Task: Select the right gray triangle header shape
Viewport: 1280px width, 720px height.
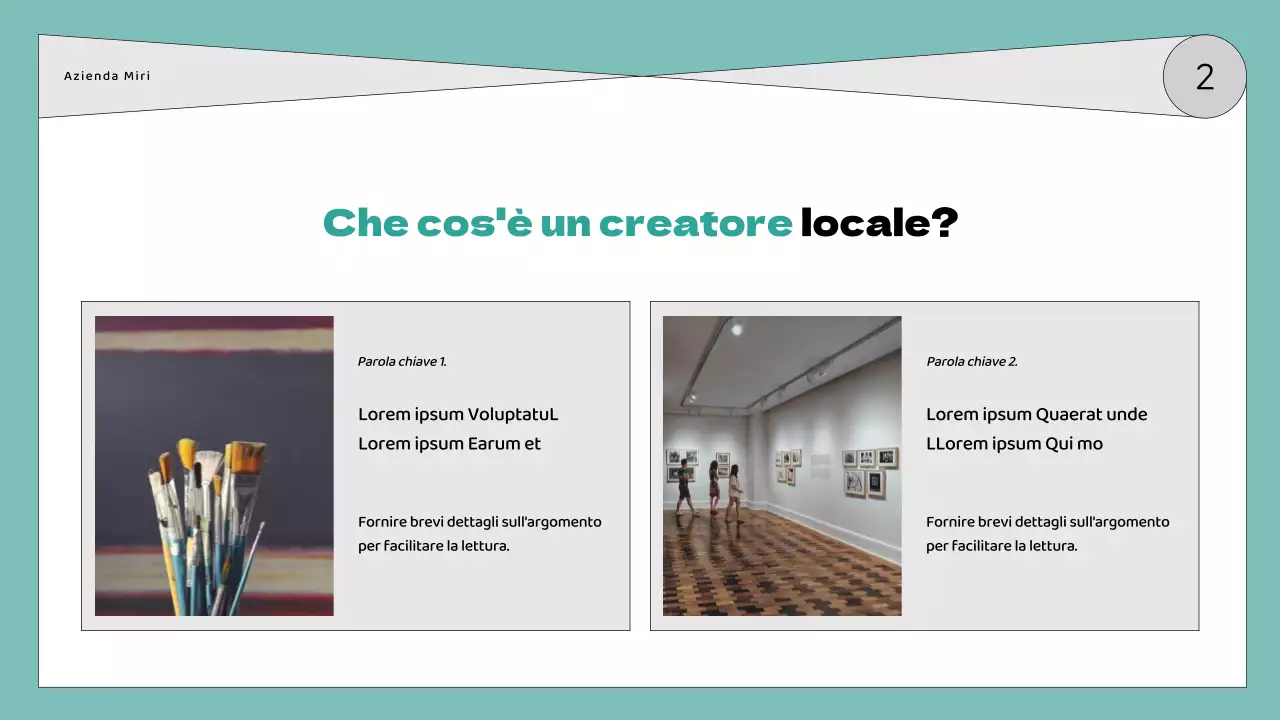Action: pyautogui.click(x=1000, y=80)
